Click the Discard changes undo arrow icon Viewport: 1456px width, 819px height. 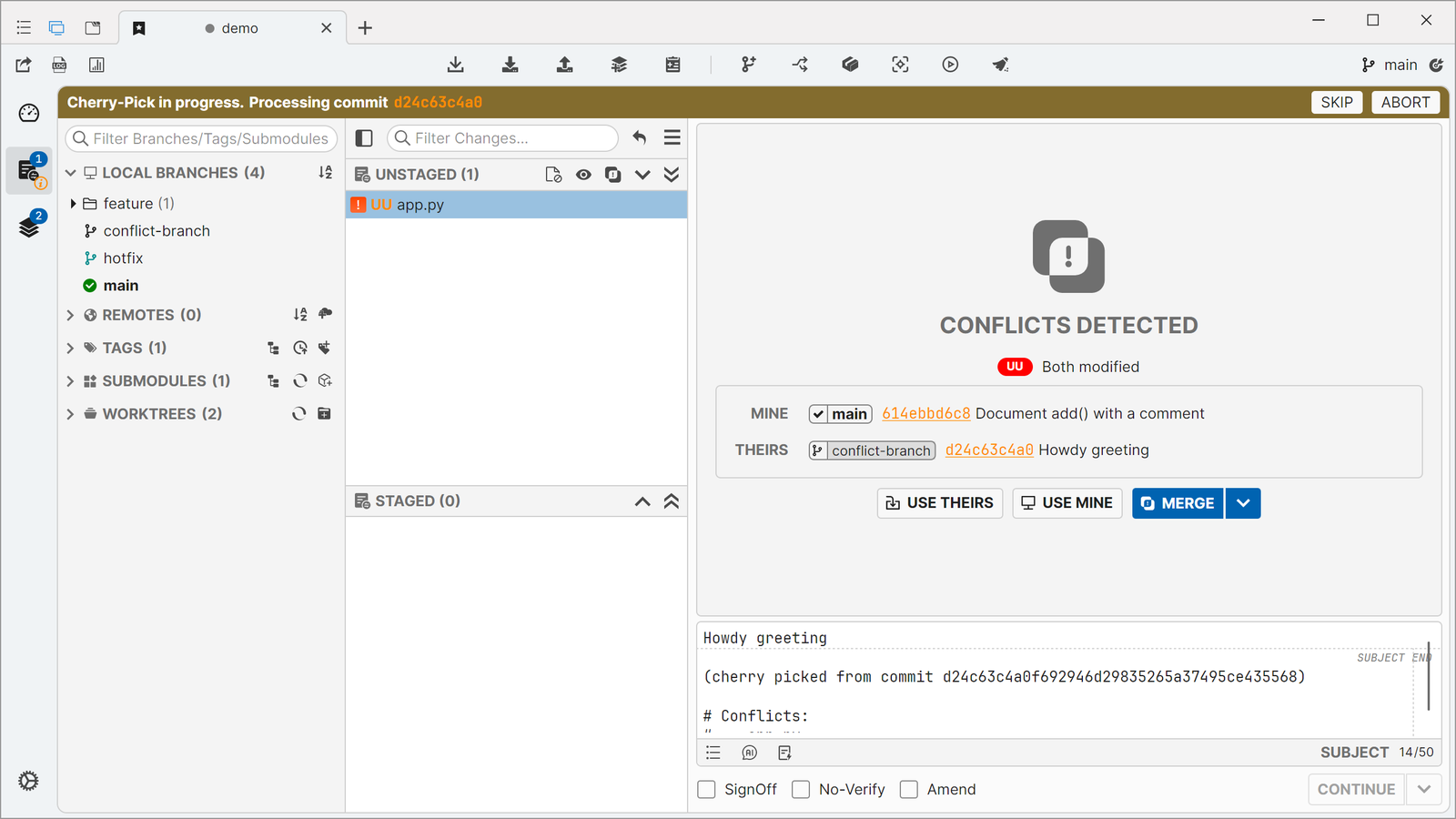click(x=640, y=138)
